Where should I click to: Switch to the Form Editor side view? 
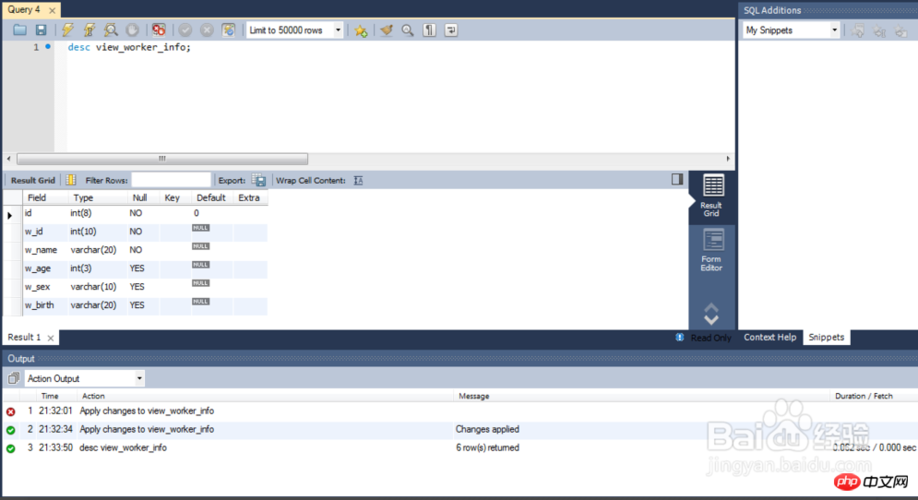[x=712, y=251]
